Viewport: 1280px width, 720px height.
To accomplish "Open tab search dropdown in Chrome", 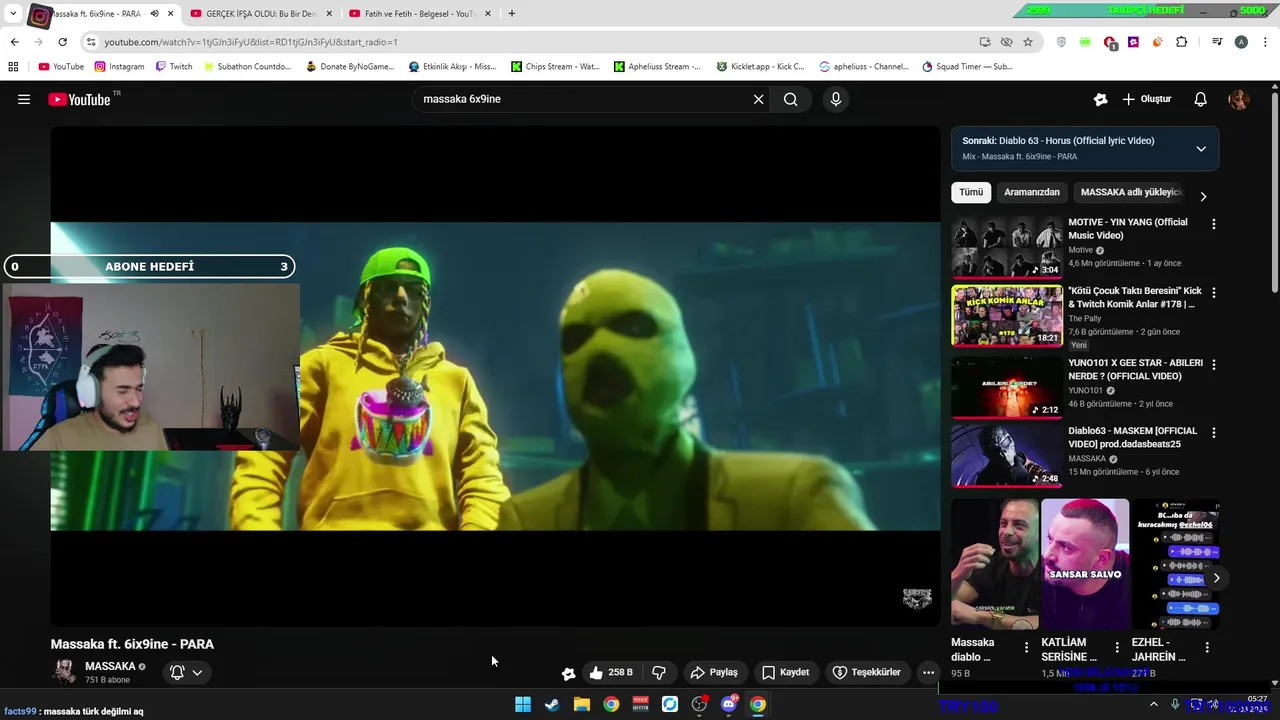I will pos(13,14).
